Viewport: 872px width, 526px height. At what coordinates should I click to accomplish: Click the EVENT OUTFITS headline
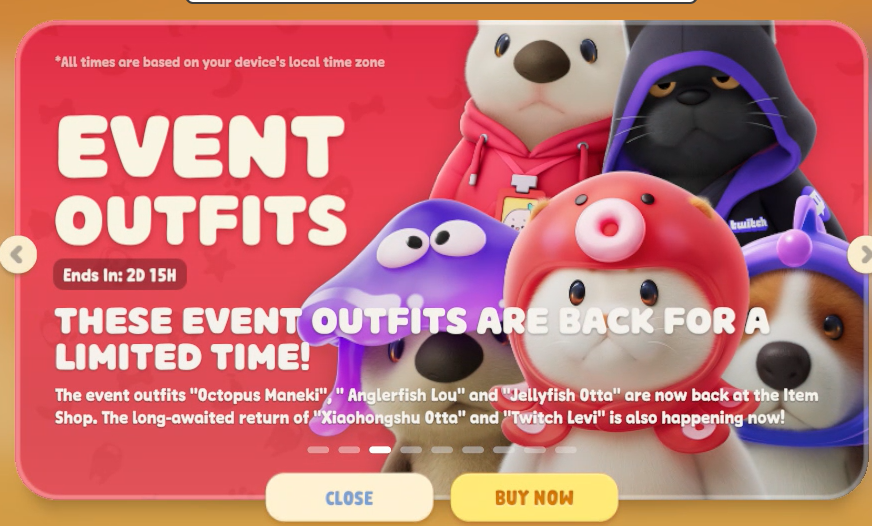point(201,181)
